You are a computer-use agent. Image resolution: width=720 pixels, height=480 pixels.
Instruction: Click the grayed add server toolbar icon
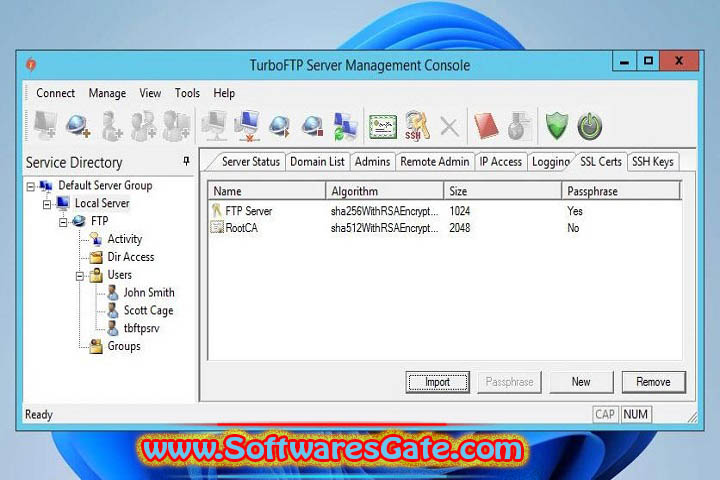coord(45,125)
